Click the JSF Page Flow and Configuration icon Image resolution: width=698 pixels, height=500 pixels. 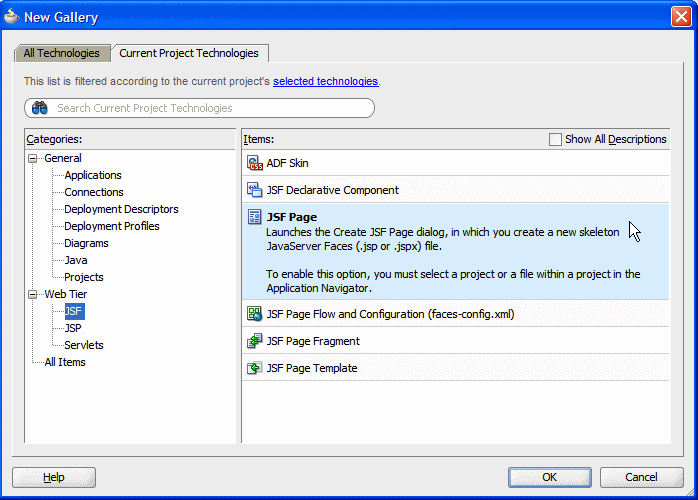tap(255, 314)
